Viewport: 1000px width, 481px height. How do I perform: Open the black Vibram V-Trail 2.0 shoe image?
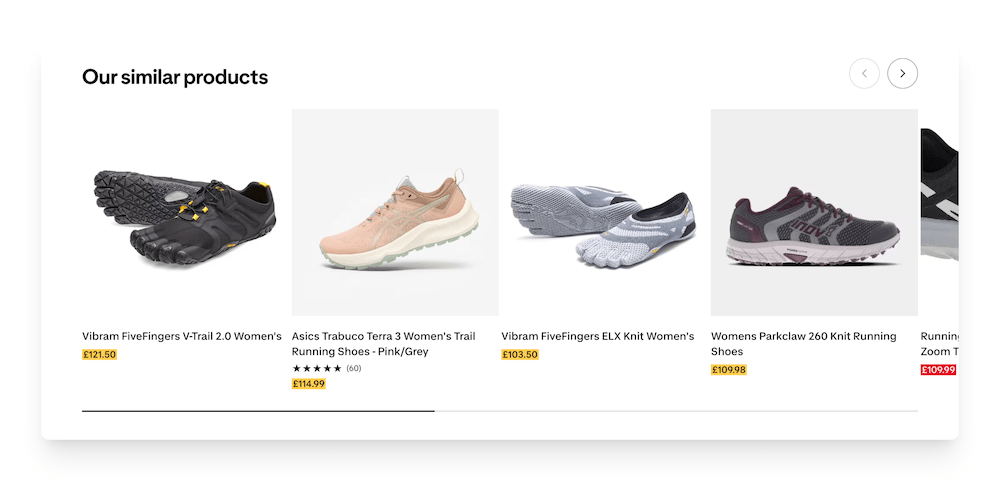pos(185,212)
